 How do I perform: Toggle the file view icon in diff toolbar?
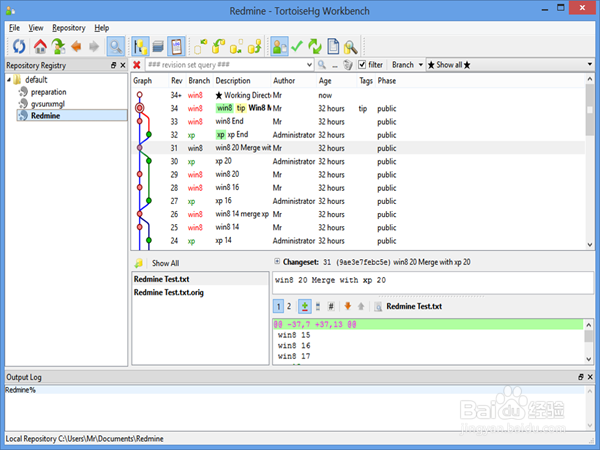318,306
